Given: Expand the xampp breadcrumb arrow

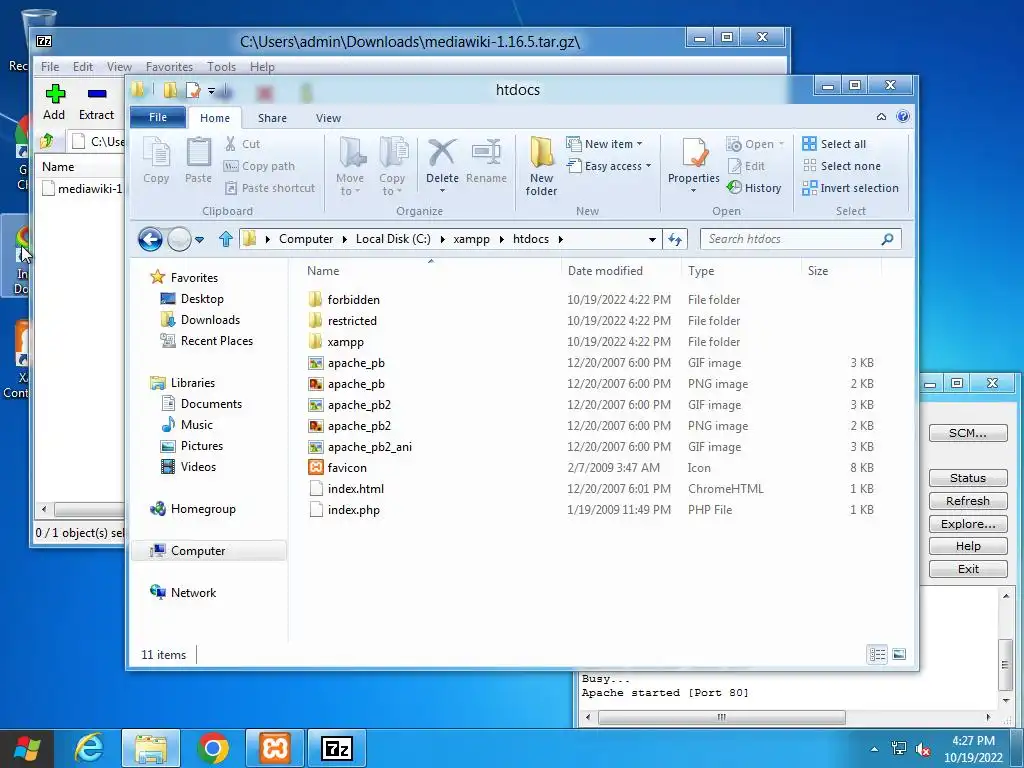Looking at the screenshot, I should 502,240.
